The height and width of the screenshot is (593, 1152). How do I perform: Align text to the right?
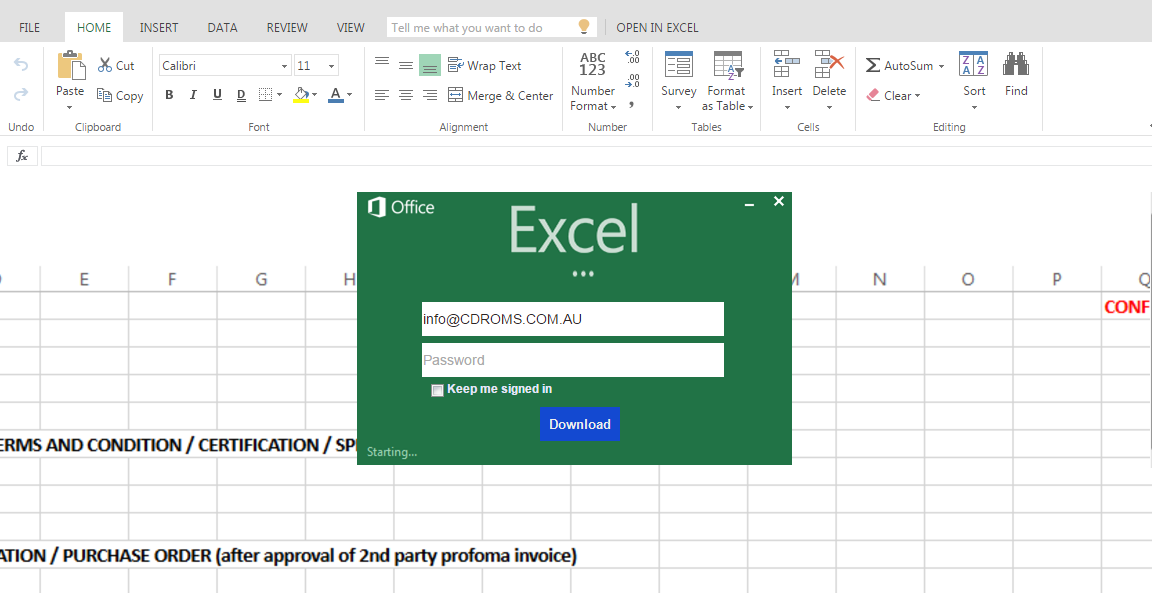click(430, 95)
